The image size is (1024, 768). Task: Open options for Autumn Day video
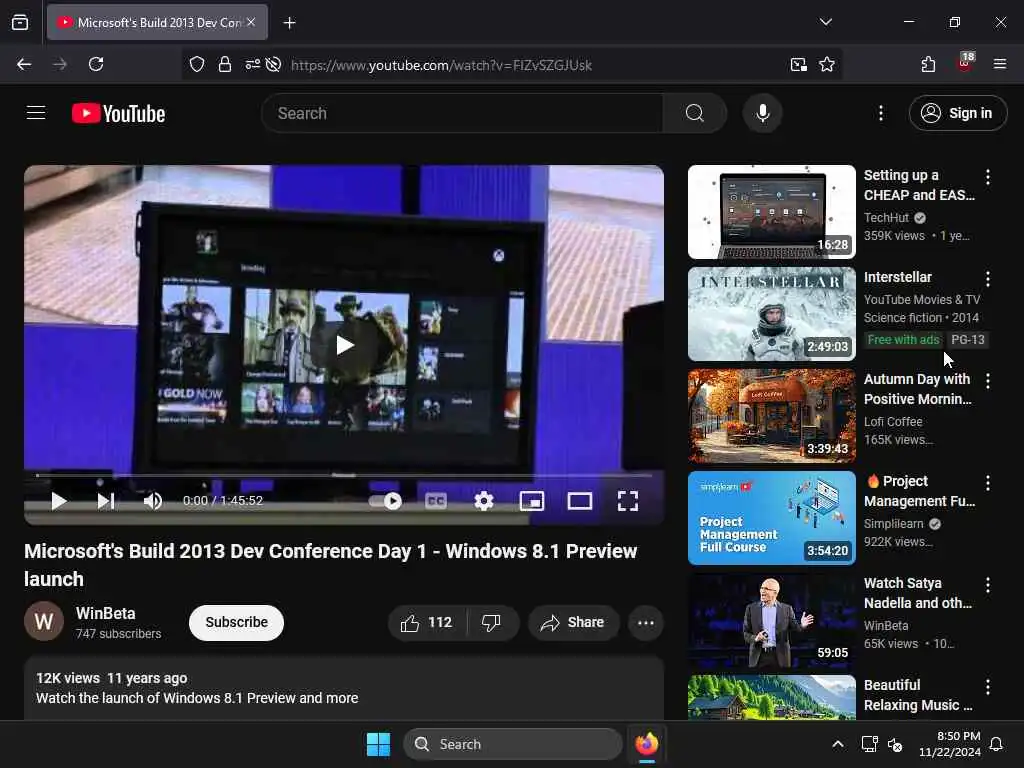point(987,381)
